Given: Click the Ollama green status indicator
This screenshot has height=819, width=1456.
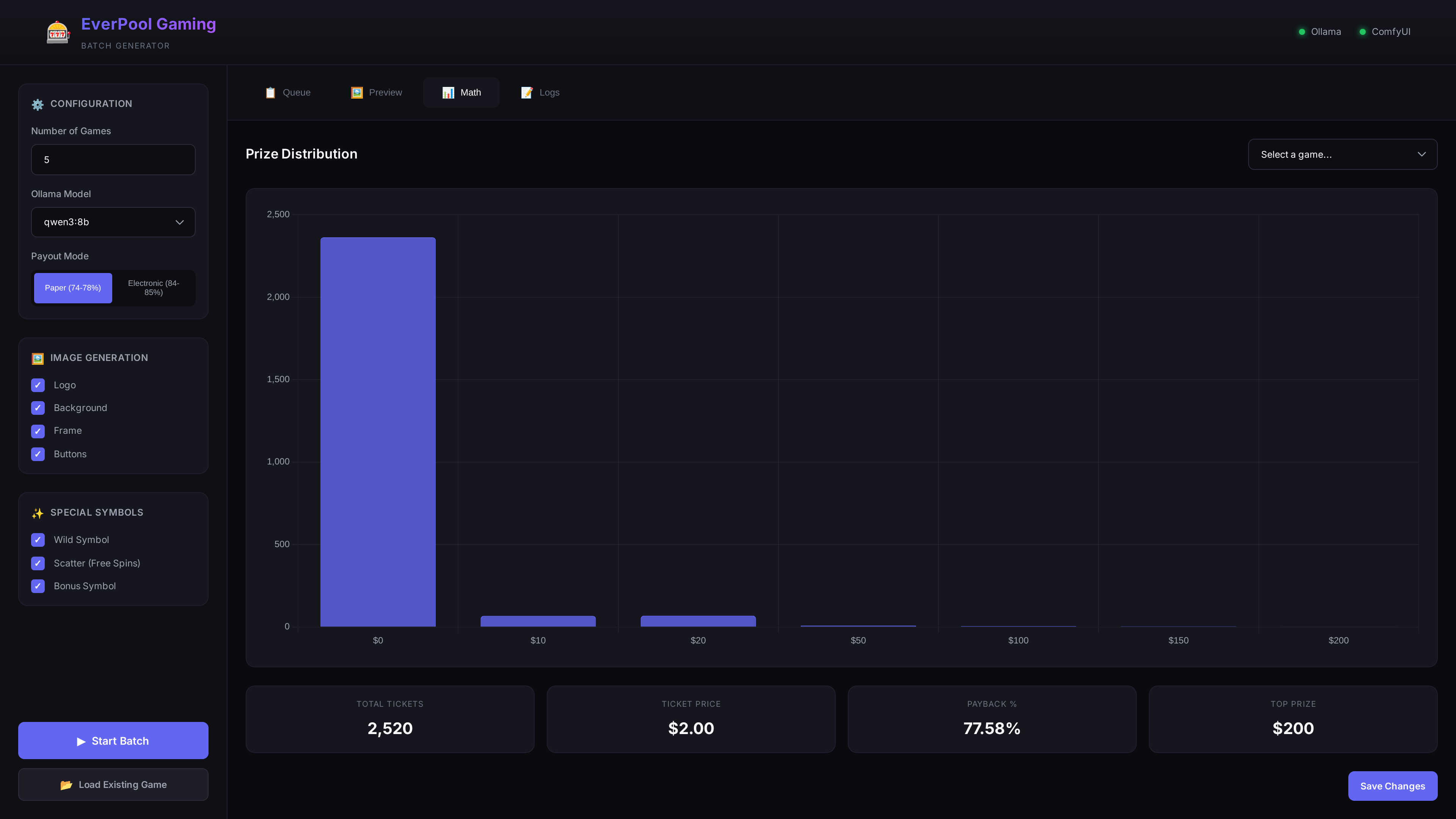Looking at the screenshot, I should pos(1302,31).
